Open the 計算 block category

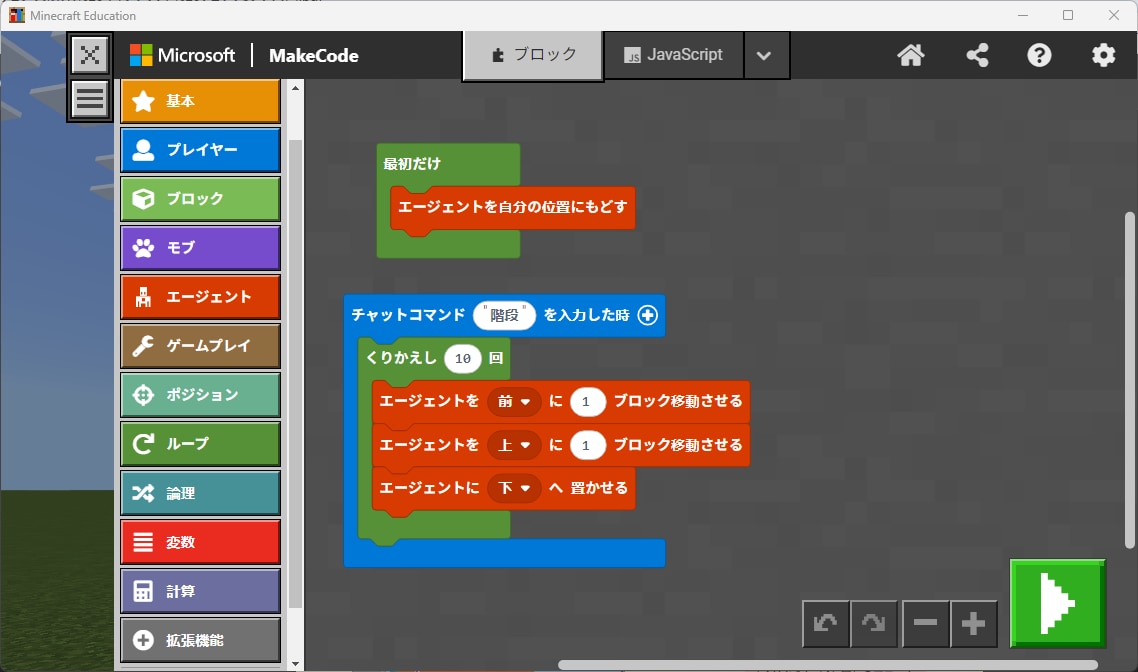click(x=200, y=591)
